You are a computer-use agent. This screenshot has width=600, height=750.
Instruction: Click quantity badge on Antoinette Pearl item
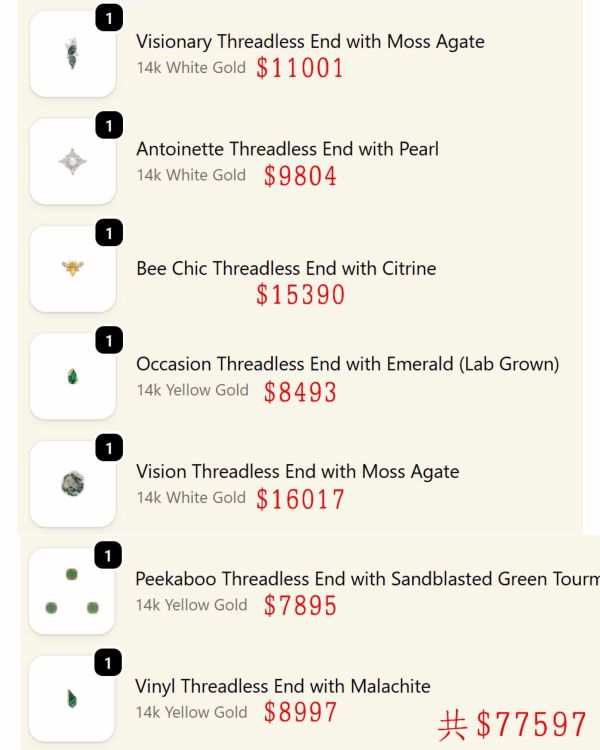click(x=108, y=126)
